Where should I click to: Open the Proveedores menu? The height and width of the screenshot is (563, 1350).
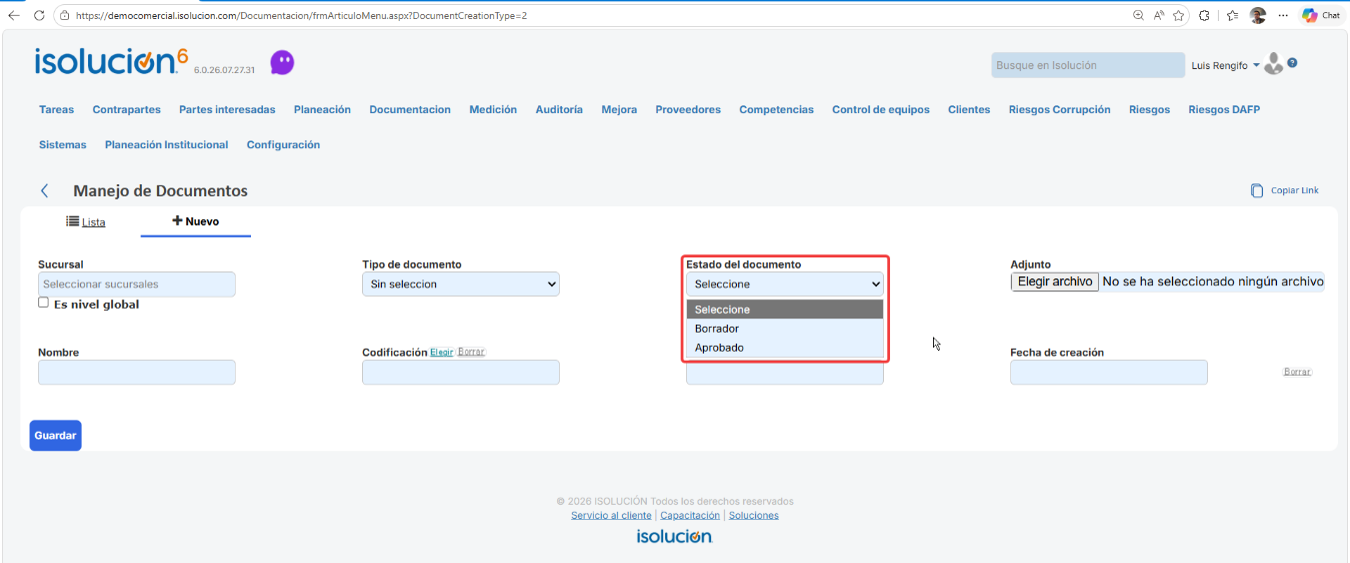(688, 110)
